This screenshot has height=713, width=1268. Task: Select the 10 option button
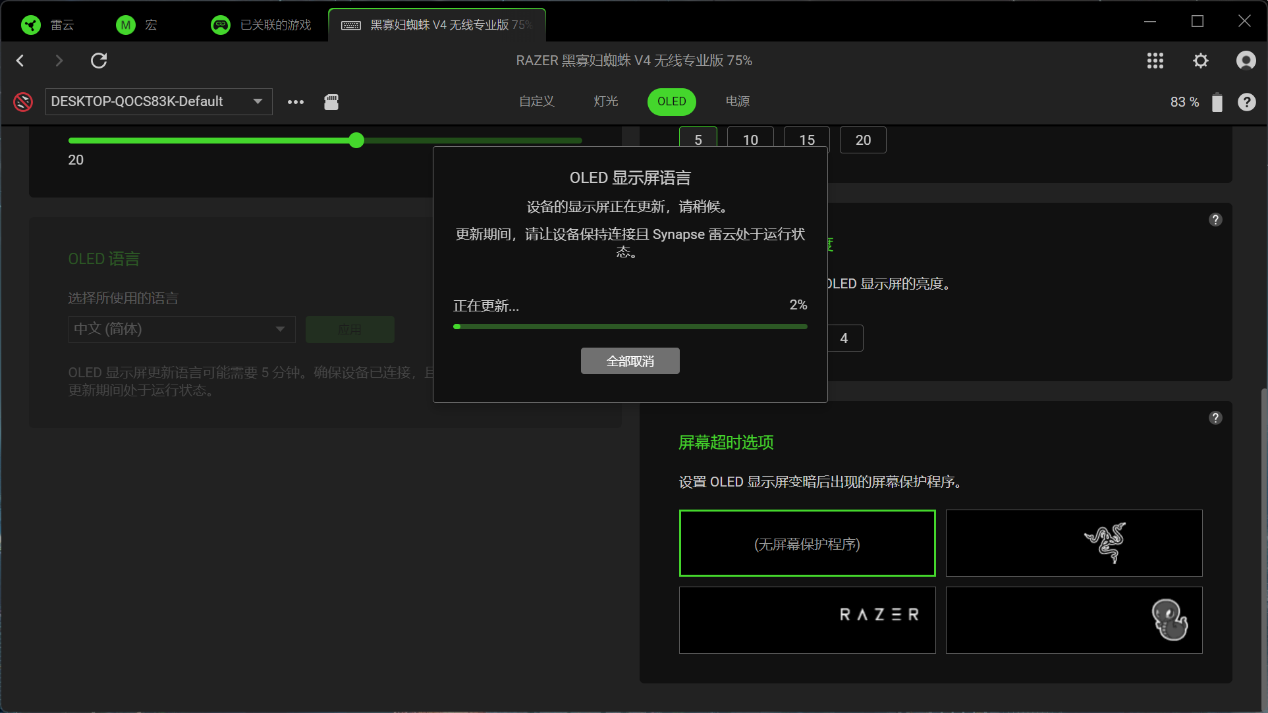750,140
